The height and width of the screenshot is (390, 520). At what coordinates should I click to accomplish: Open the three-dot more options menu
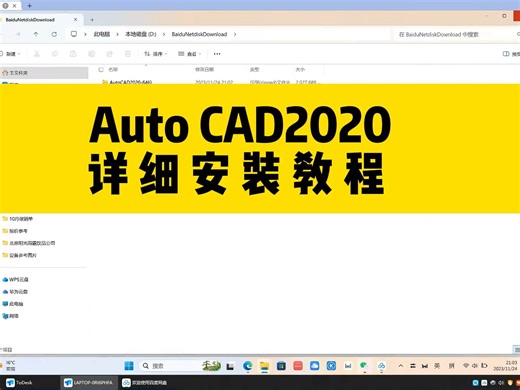coord(217,54)
